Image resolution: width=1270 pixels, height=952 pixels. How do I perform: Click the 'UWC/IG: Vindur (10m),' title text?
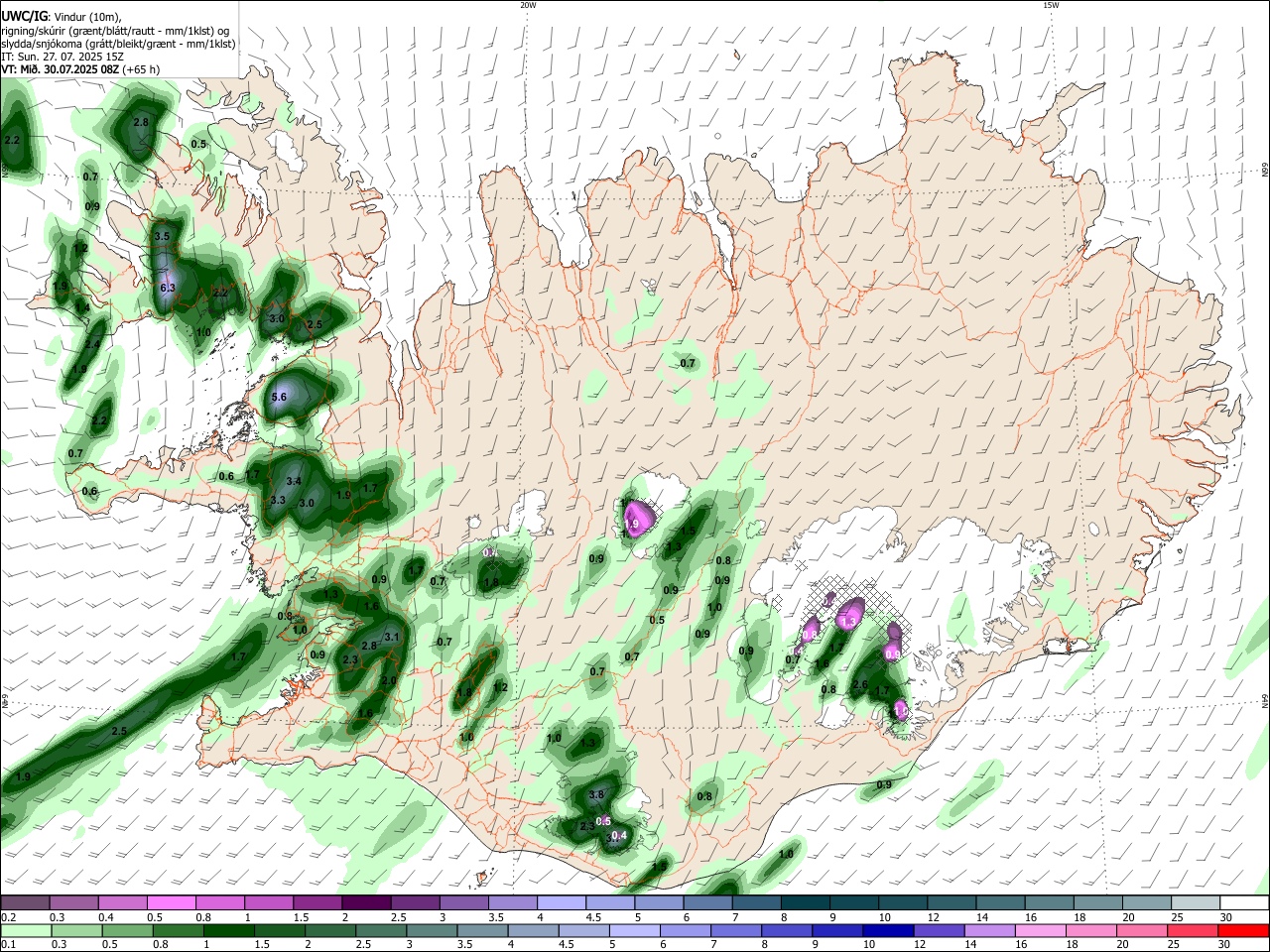pos(61,16)
